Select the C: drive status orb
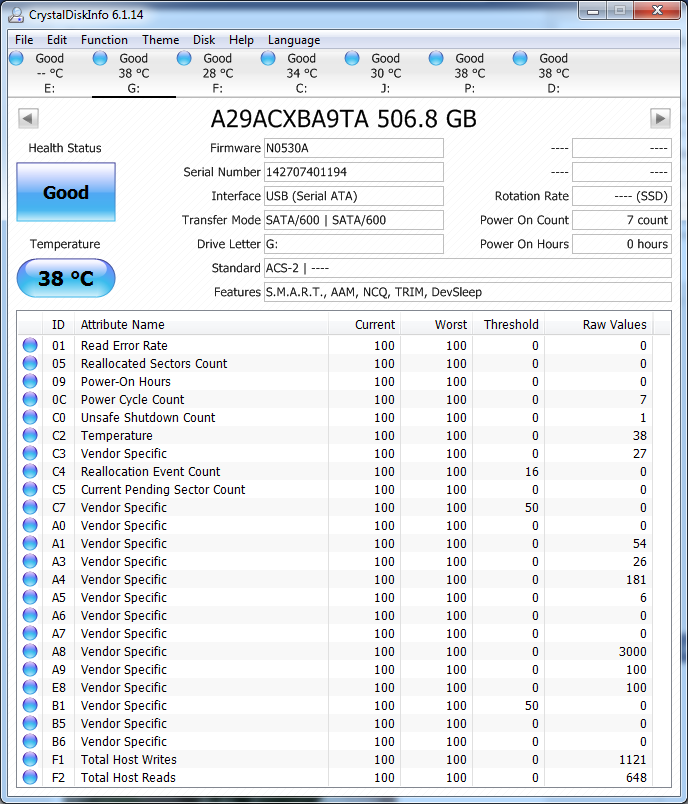The width and height of the screenshot is (688, 804). [268, 58]
